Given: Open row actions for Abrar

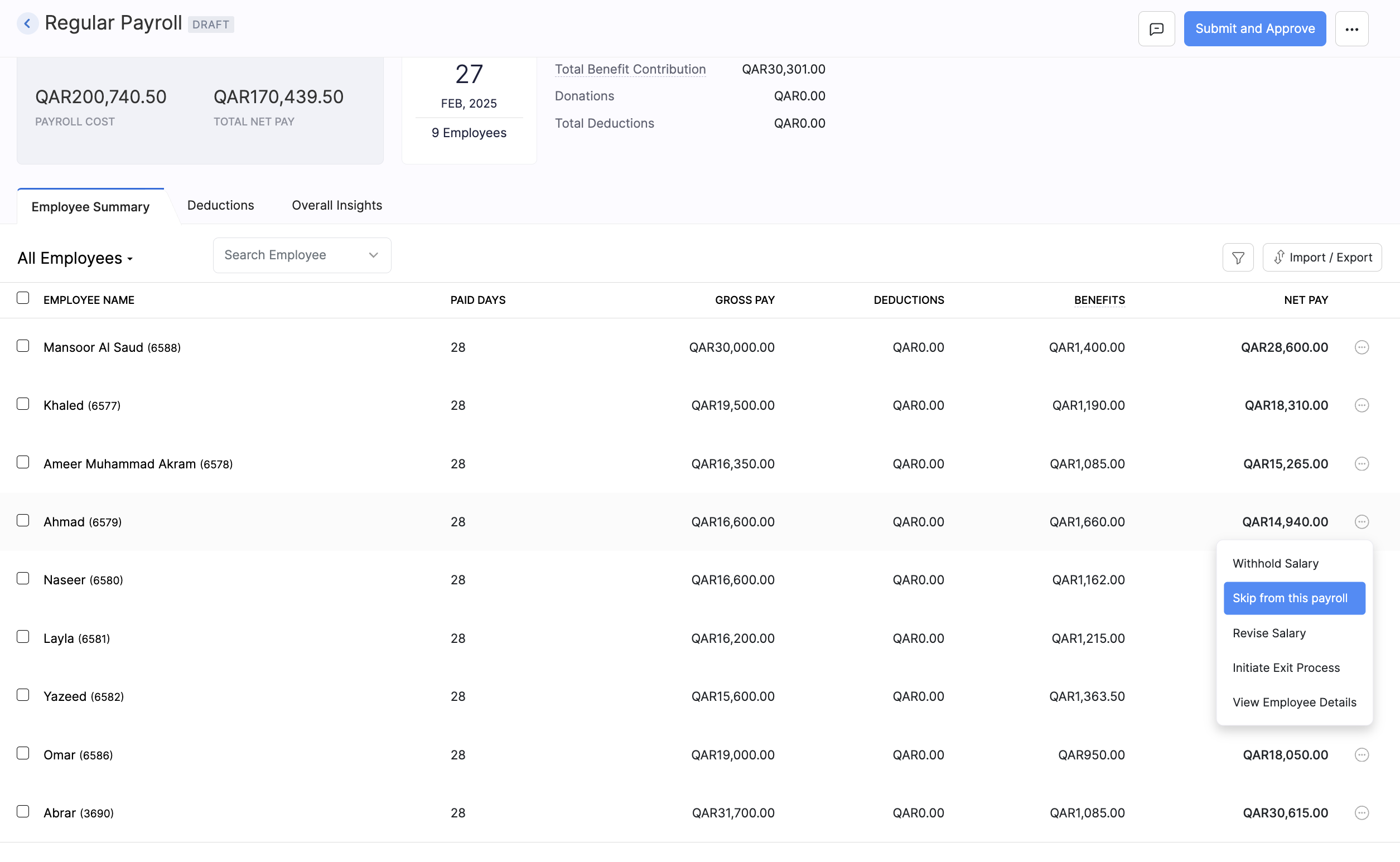Looking at the screenshot, I should pos(1362,812).
